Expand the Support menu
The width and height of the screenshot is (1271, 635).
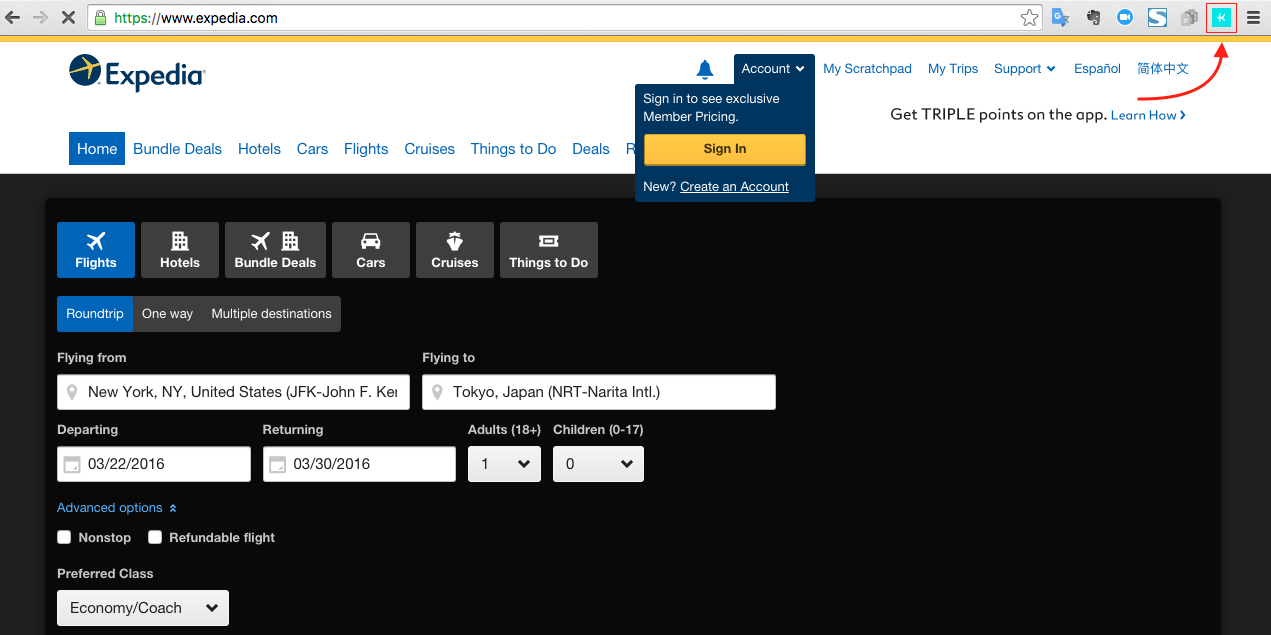coord(1025,69)
